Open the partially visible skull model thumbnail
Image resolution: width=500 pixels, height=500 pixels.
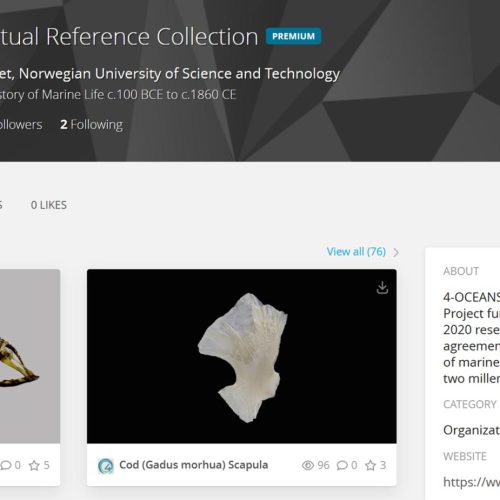pyautogui.click(x=30, y=356)
